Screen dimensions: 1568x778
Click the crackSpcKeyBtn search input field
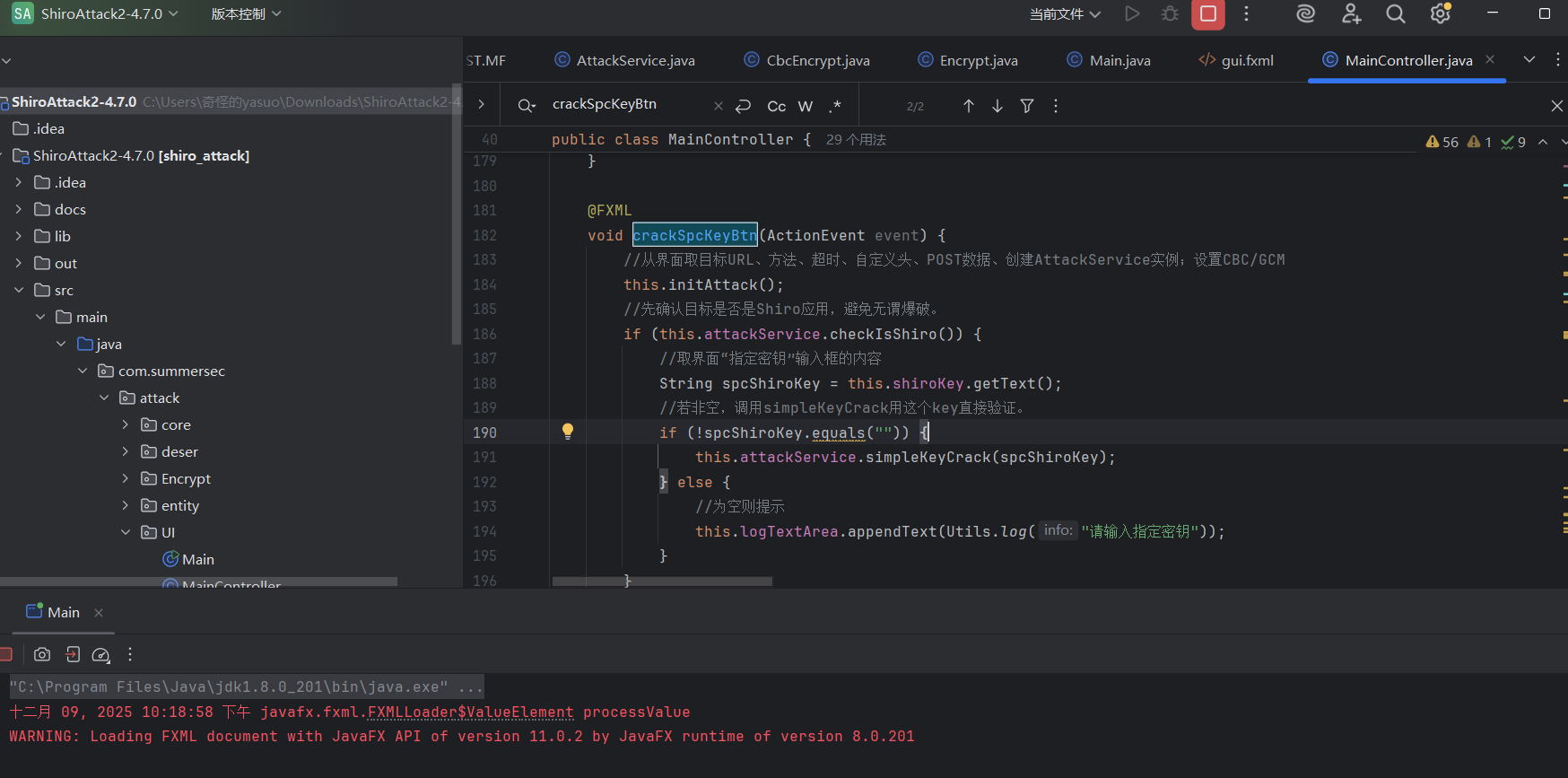[628, 104]
